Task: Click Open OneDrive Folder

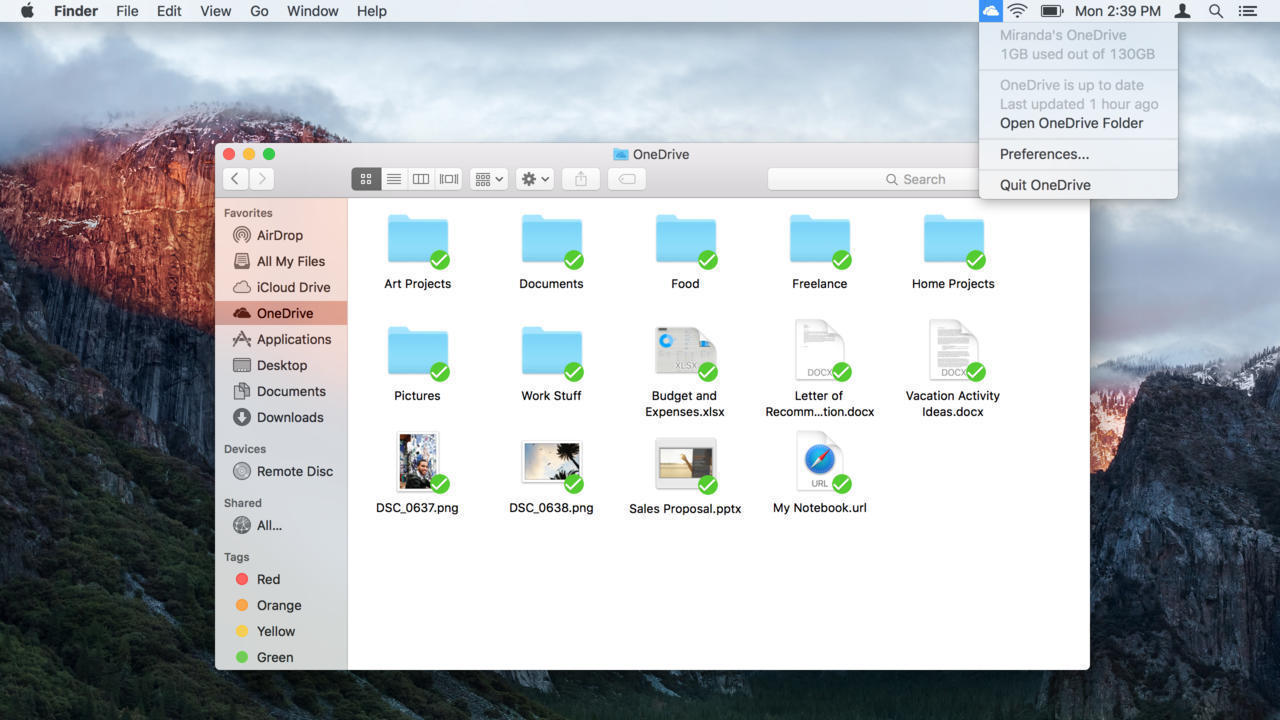Action: tap(1071, 123)
